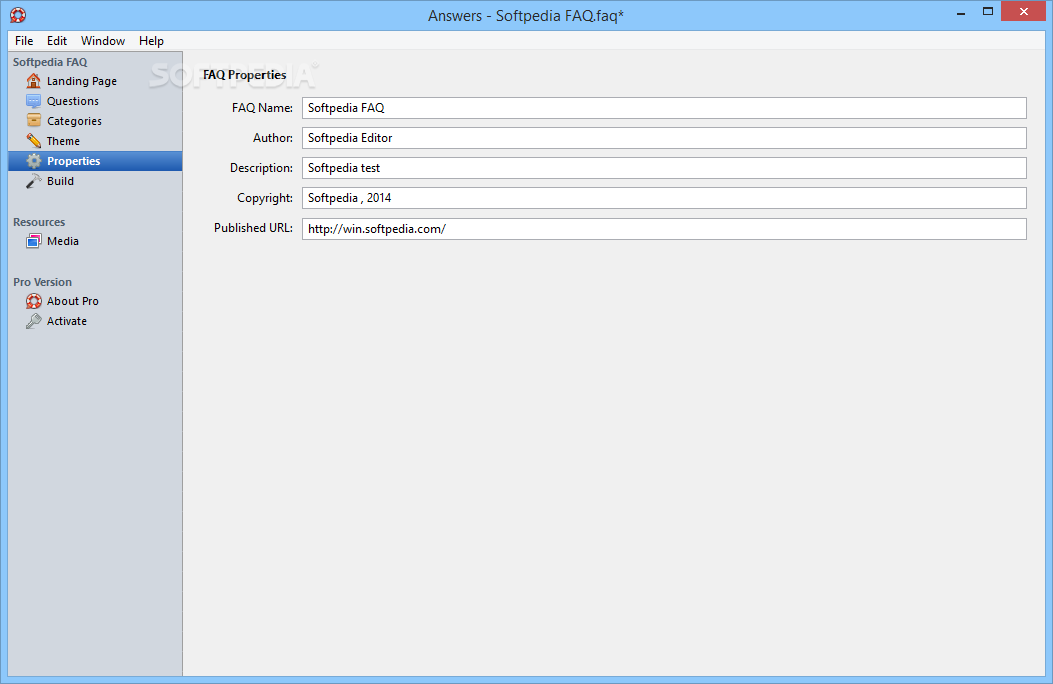The image size is (1053, 684).
Task: Open the Categories section
Action: [x=95, y=121]
